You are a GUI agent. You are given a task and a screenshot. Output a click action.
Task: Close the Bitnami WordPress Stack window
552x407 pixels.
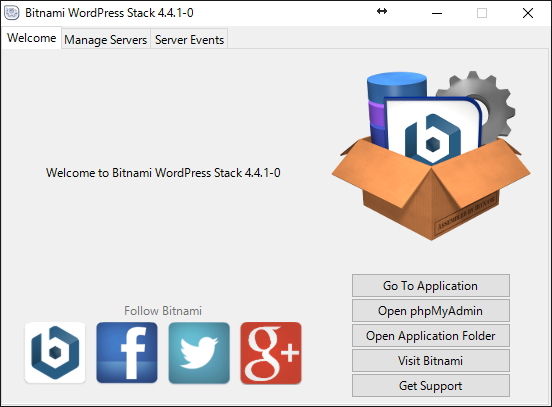528,13
